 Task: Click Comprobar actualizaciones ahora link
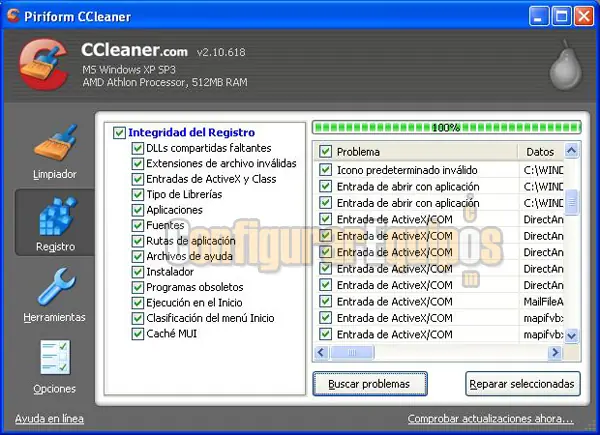point(491,419)
